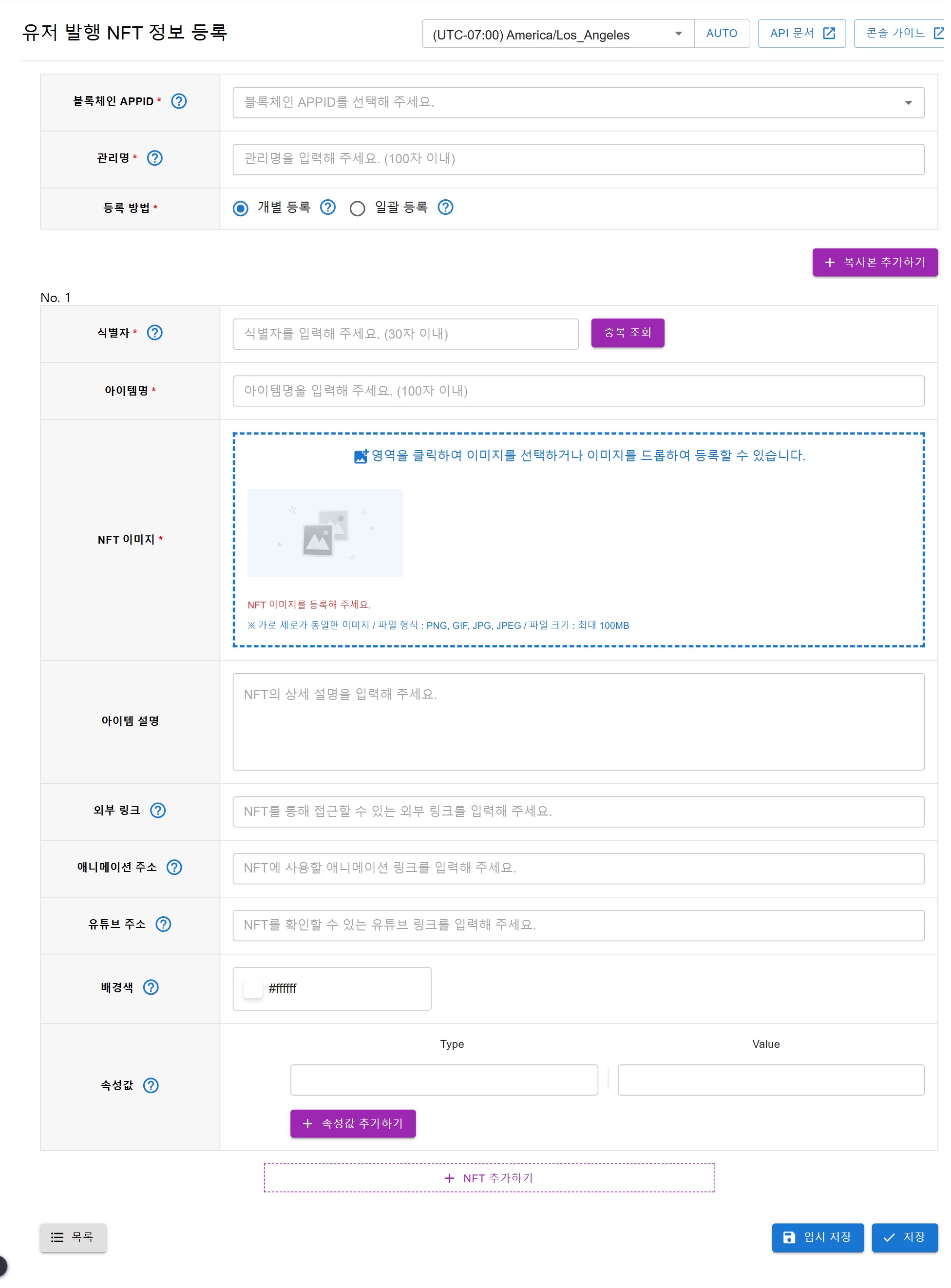This screenshot has height=1288, width=951.
Task: Open the 블록체인 APPID dropdown
Action: [x=579, y=102]
